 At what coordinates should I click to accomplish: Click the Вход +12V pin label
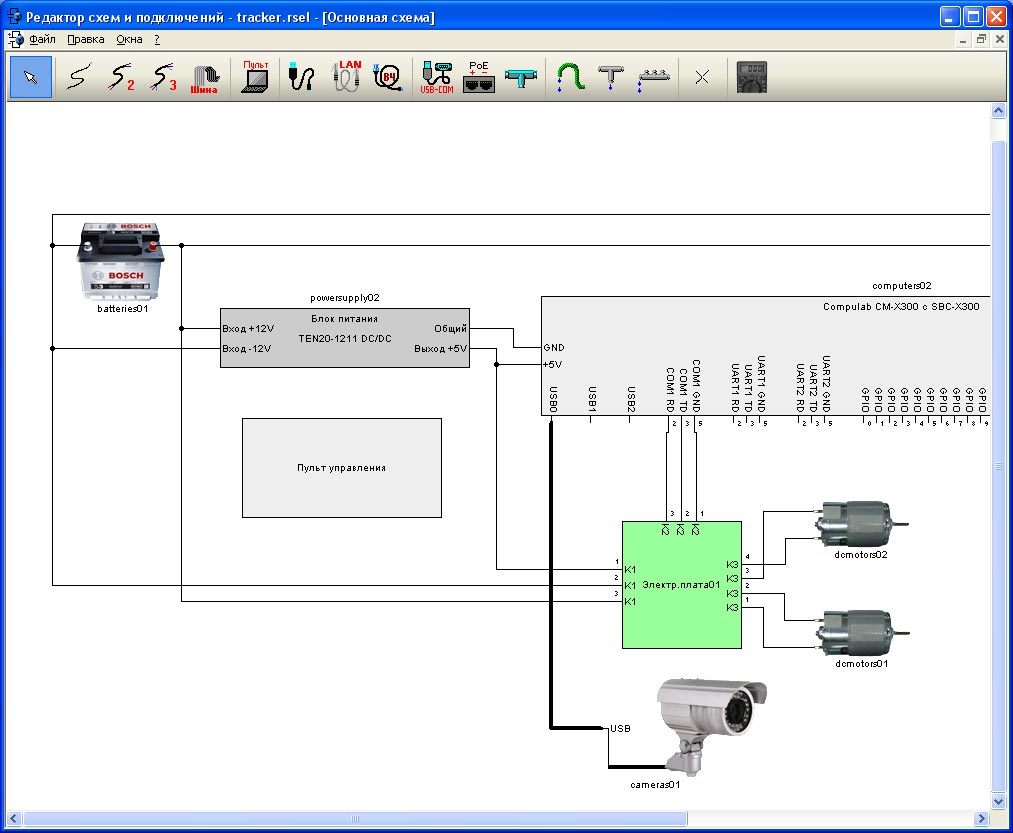pos(248,329)
